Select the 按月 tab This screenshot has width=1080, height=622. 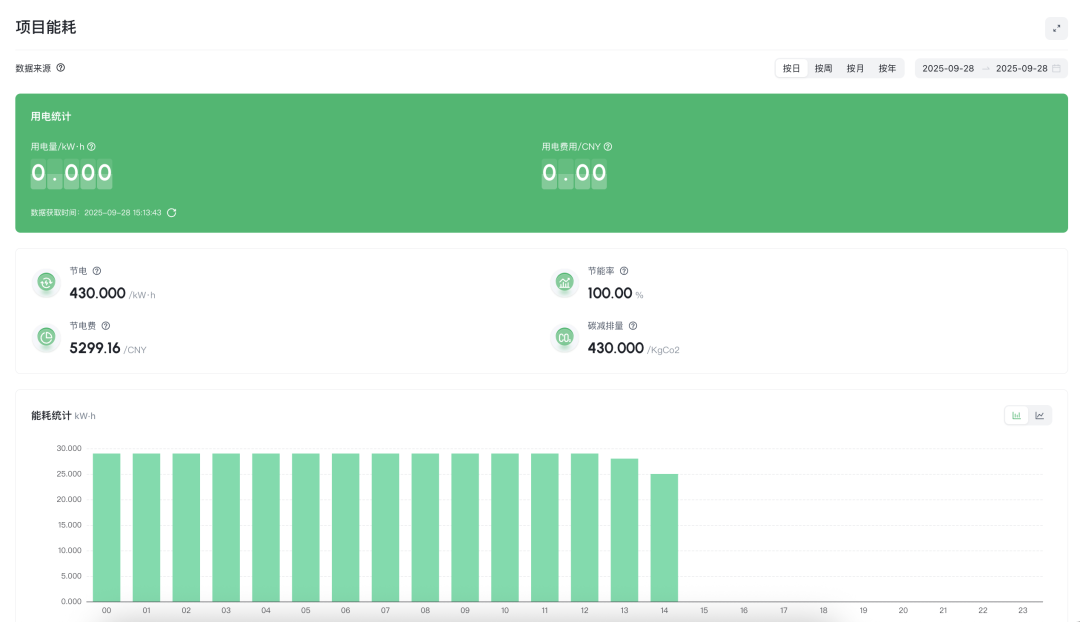point(855,68)
